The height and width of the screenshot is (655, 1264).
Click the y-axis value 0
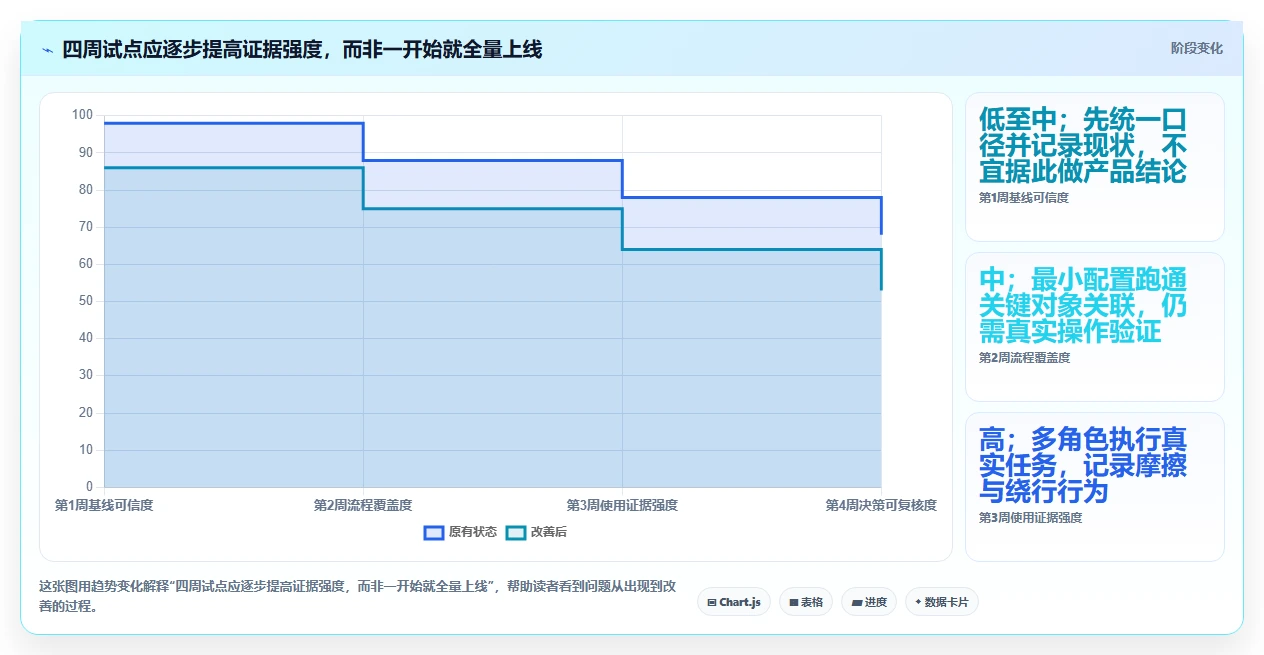click(89, 487)
